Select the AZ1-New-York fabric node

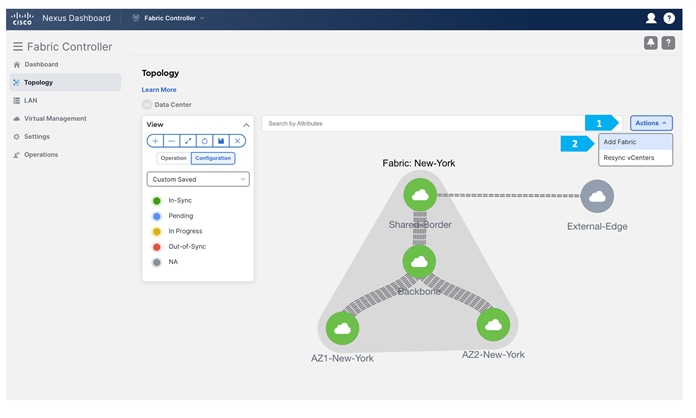342,328
